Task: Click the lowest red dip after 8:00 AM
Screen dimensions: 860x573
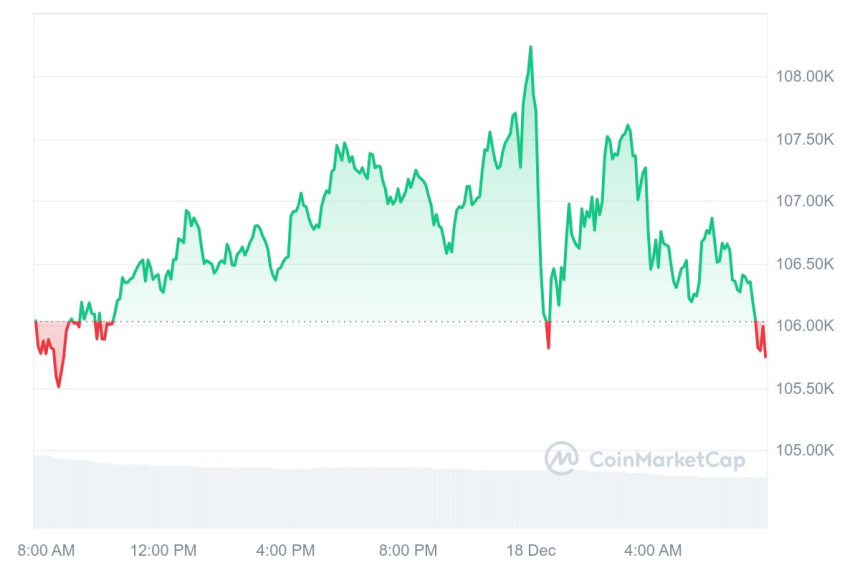Action: pyautogui.click(x=58, y=385)
